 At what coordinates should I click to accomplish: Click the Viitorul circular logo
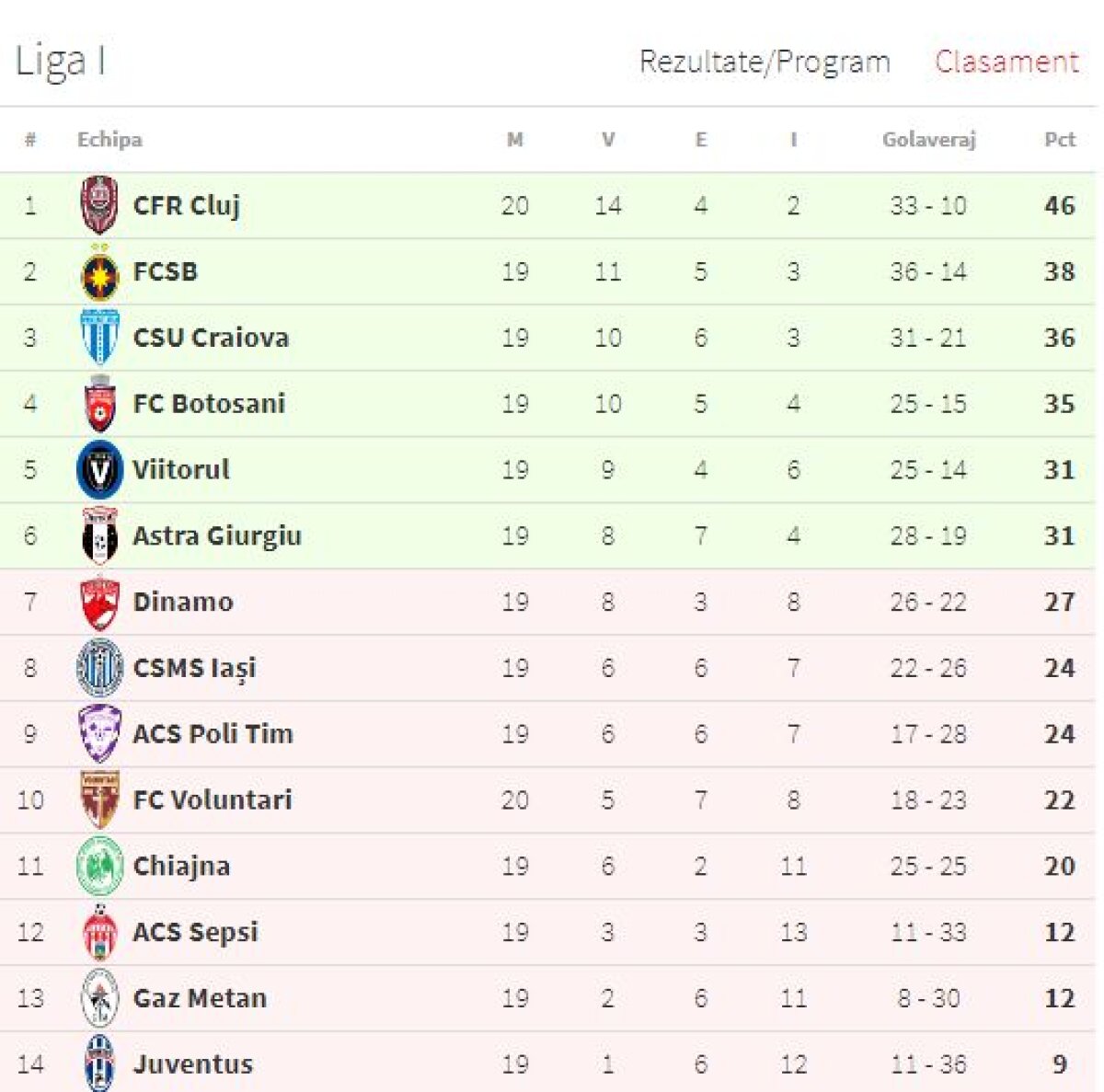(99, 469)
